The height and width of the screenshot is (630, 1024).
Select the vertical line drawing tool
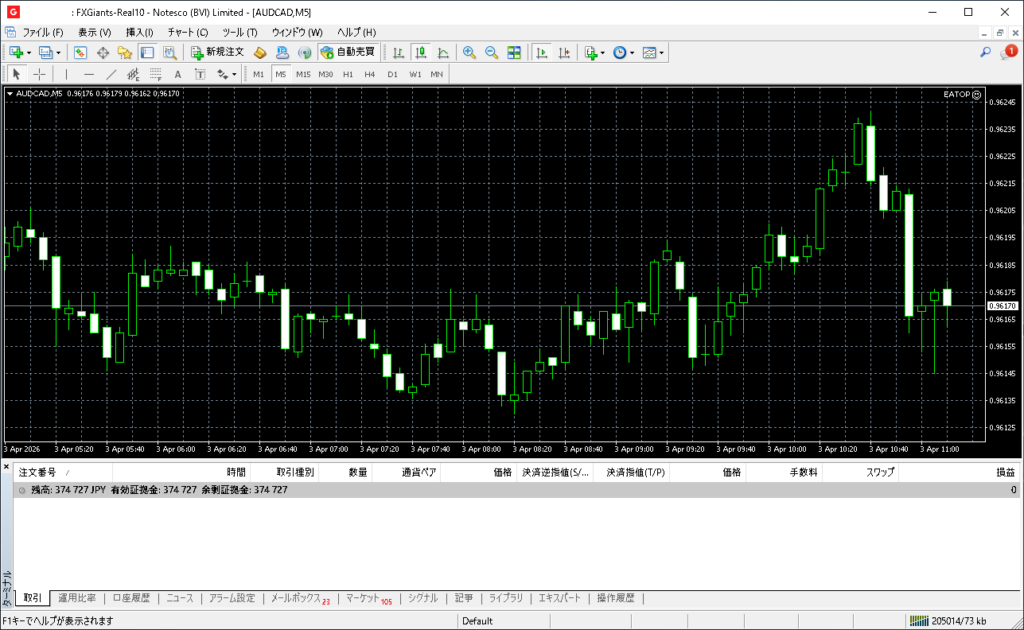(x=67, y=74)
